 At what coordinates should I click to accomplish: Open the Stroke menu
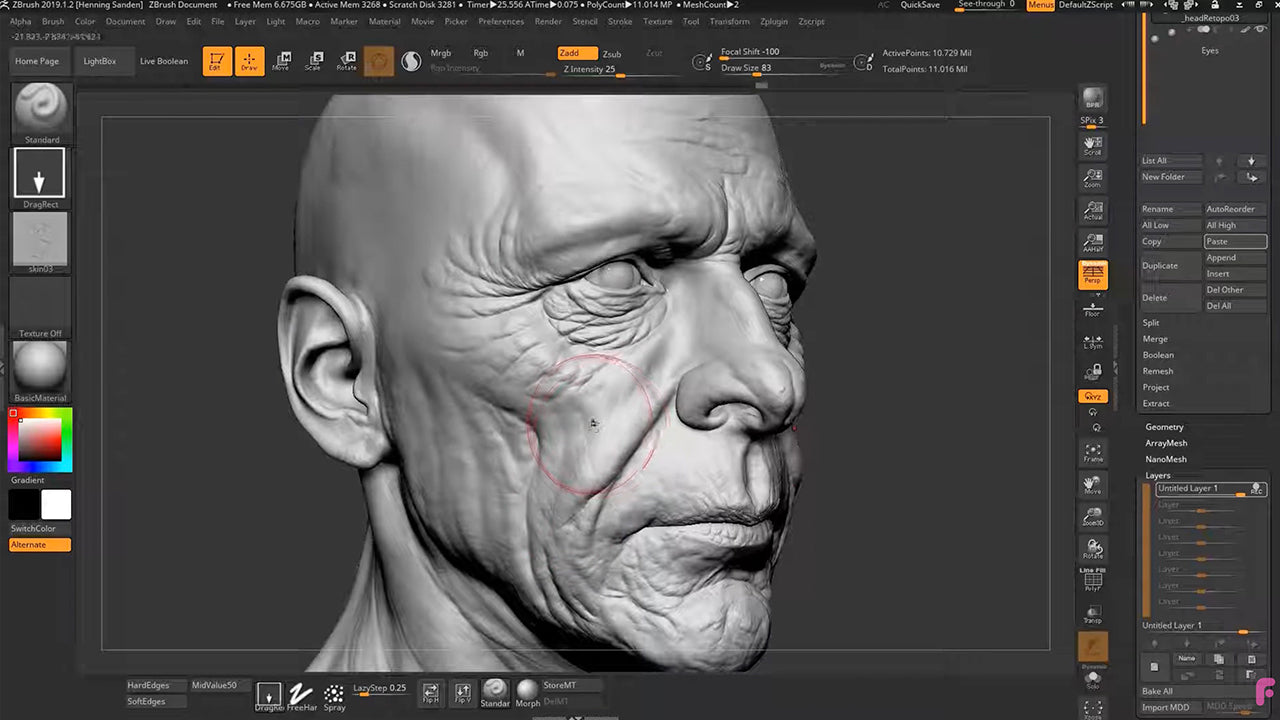click(x=620, y=21)
